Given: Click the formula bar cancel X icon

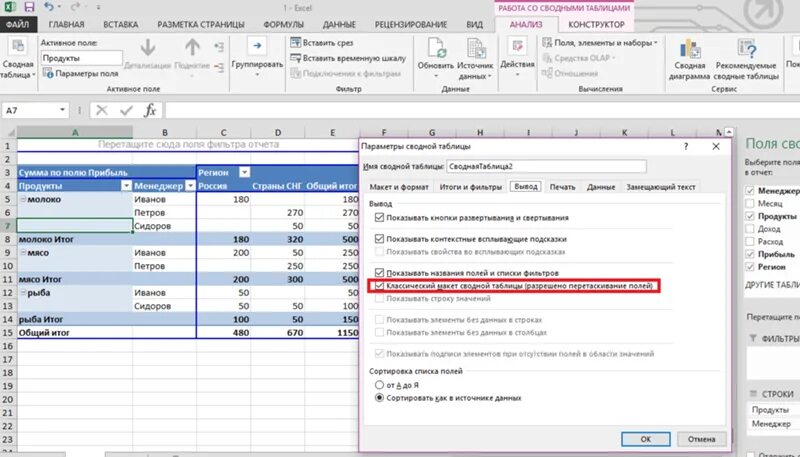Looking at the screenshot, I should click(102, 110).
